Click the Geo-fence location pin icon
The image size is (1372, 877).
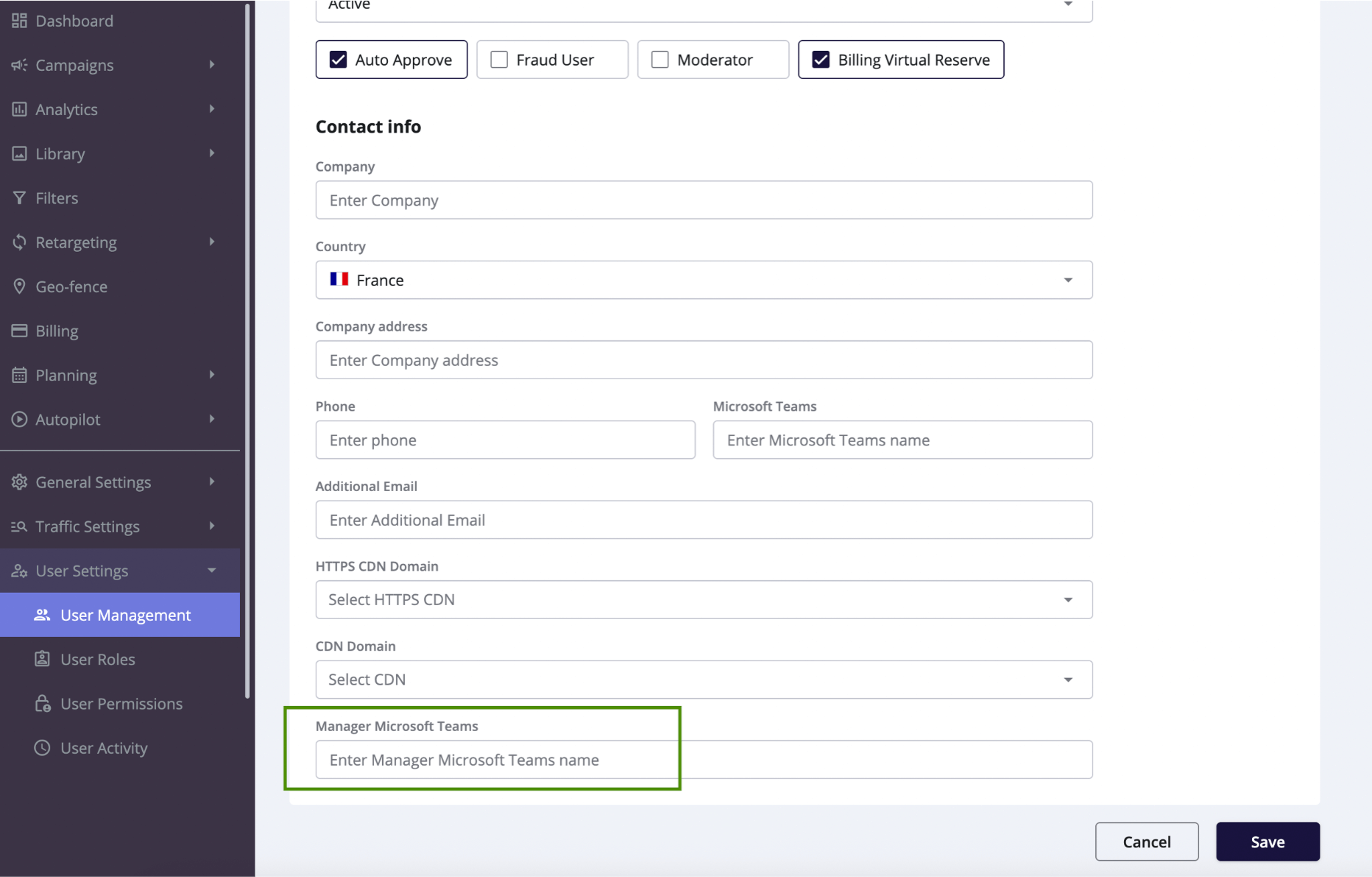(19, 286)
